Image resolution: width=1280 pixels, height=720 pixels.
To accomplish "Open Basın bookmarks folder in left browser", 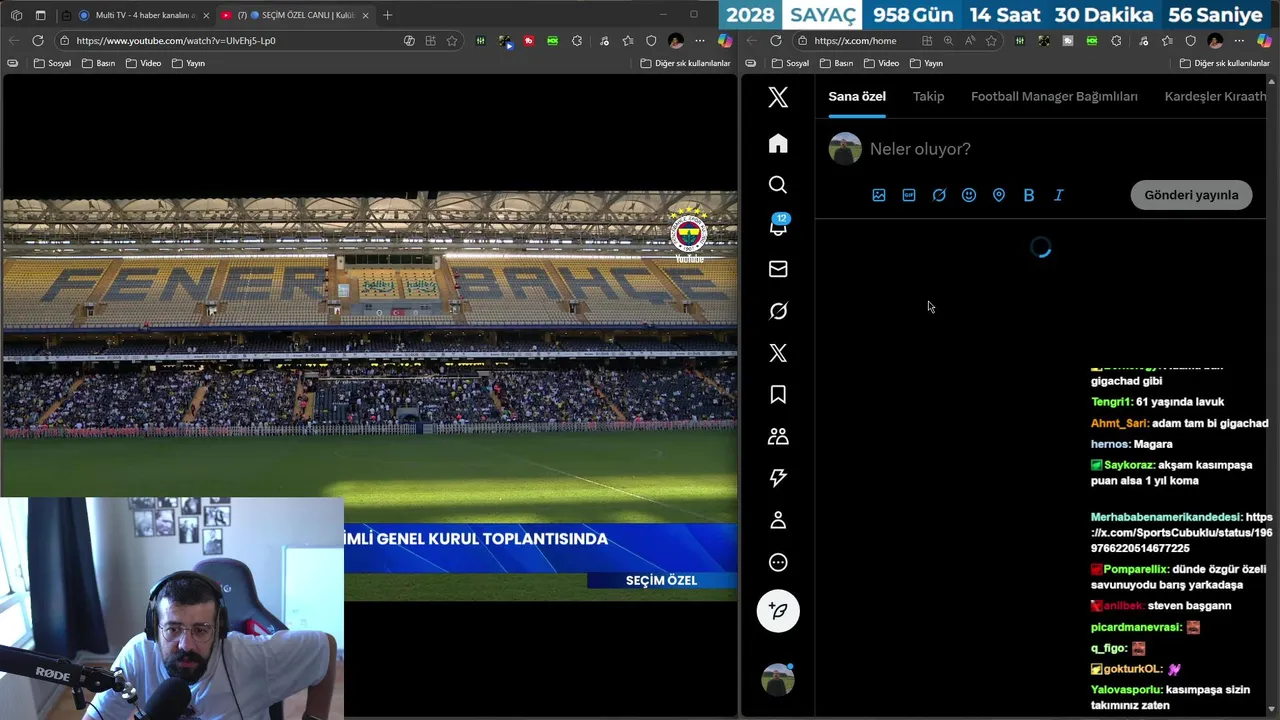I will (98, 63).
